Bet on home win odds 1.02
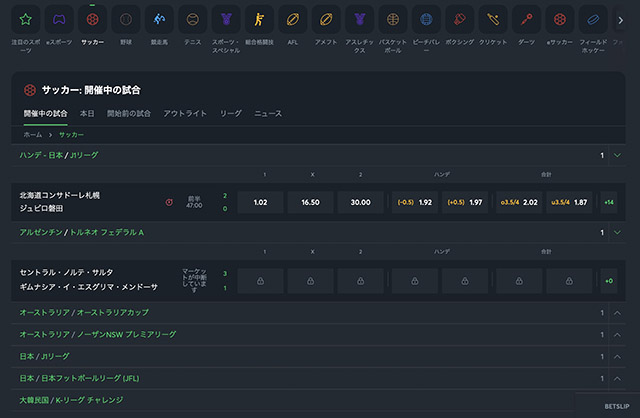The height and width of the screenshot is (418, 640). click(x=260, y=202)
